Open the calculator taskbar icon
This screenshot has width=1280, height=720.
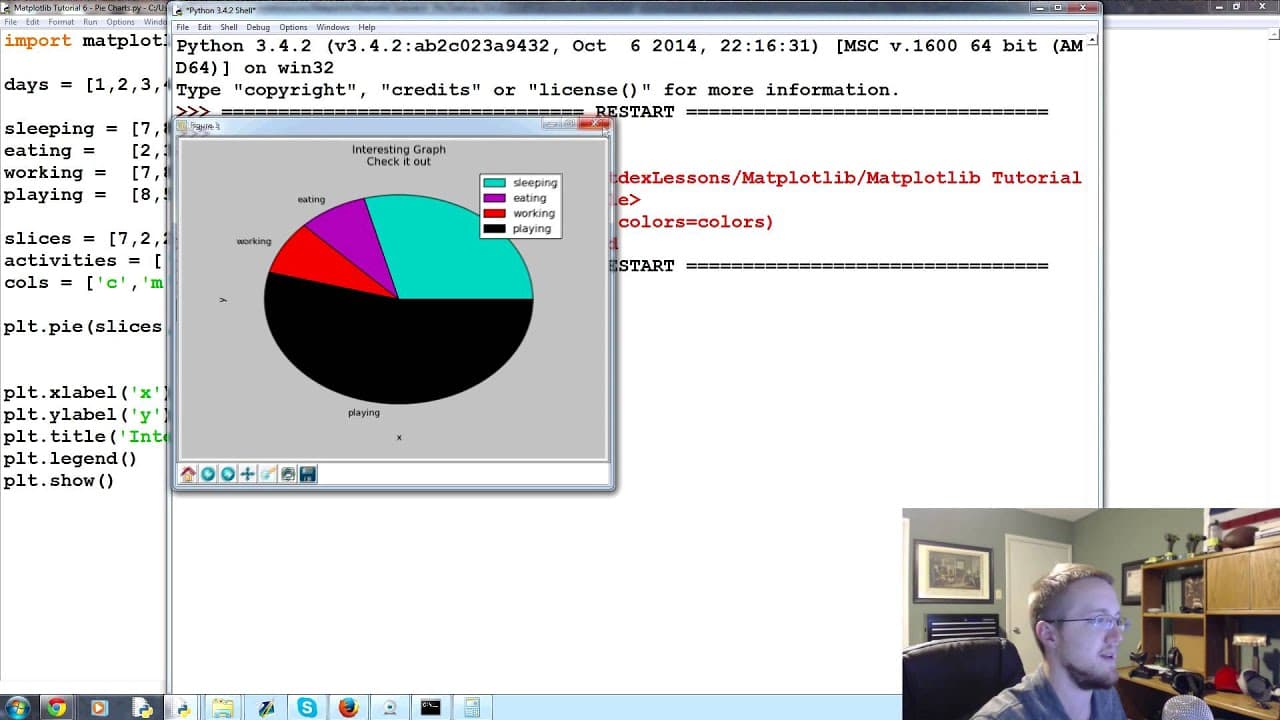click(471, 708)
